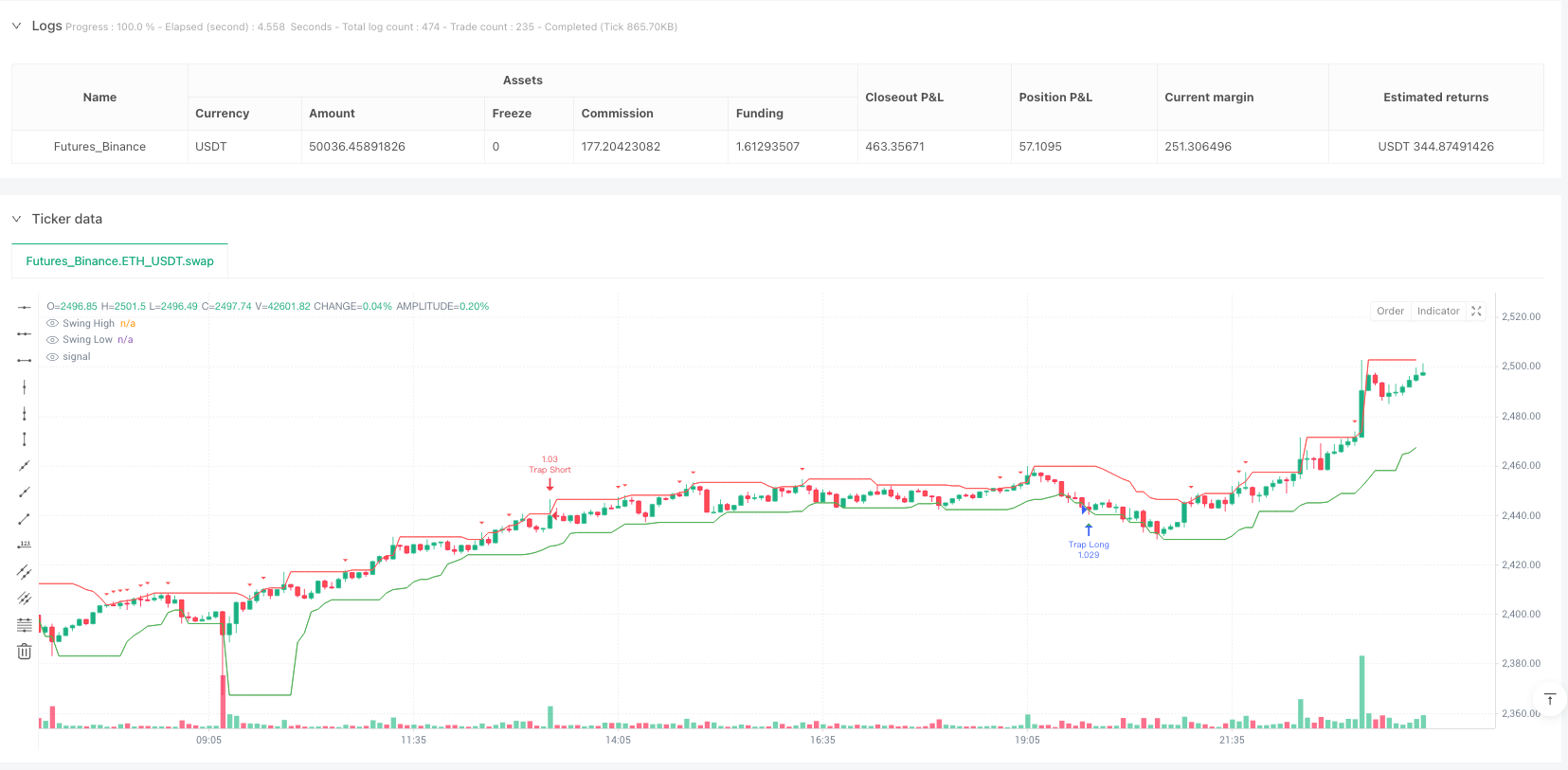1568x770 pixels.
Task: Select the vertical segment drawing tool
Action: (x=25, y=439)
